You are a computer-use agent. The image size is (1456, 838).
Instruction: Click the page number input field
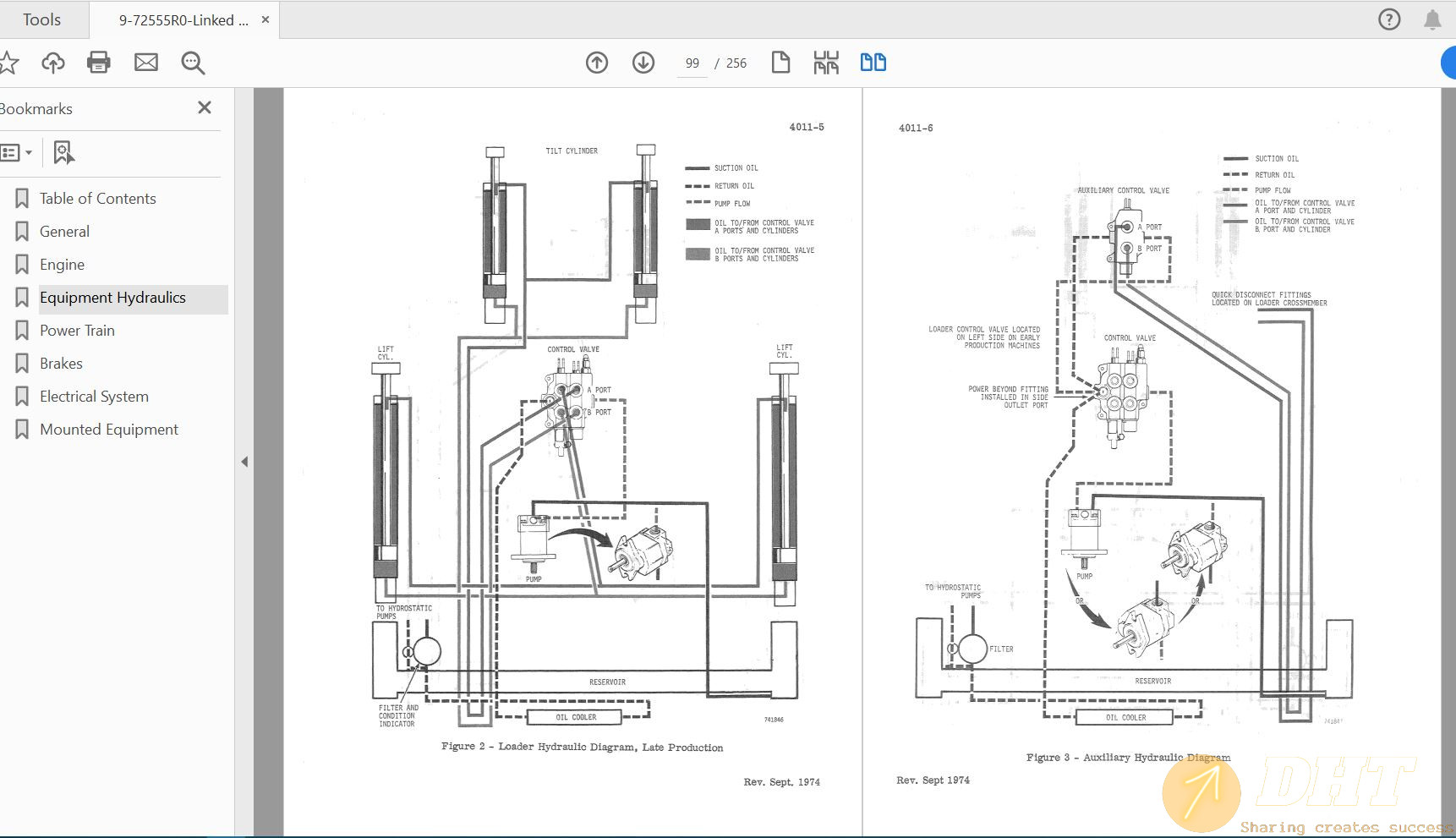[x=692, y=63]
